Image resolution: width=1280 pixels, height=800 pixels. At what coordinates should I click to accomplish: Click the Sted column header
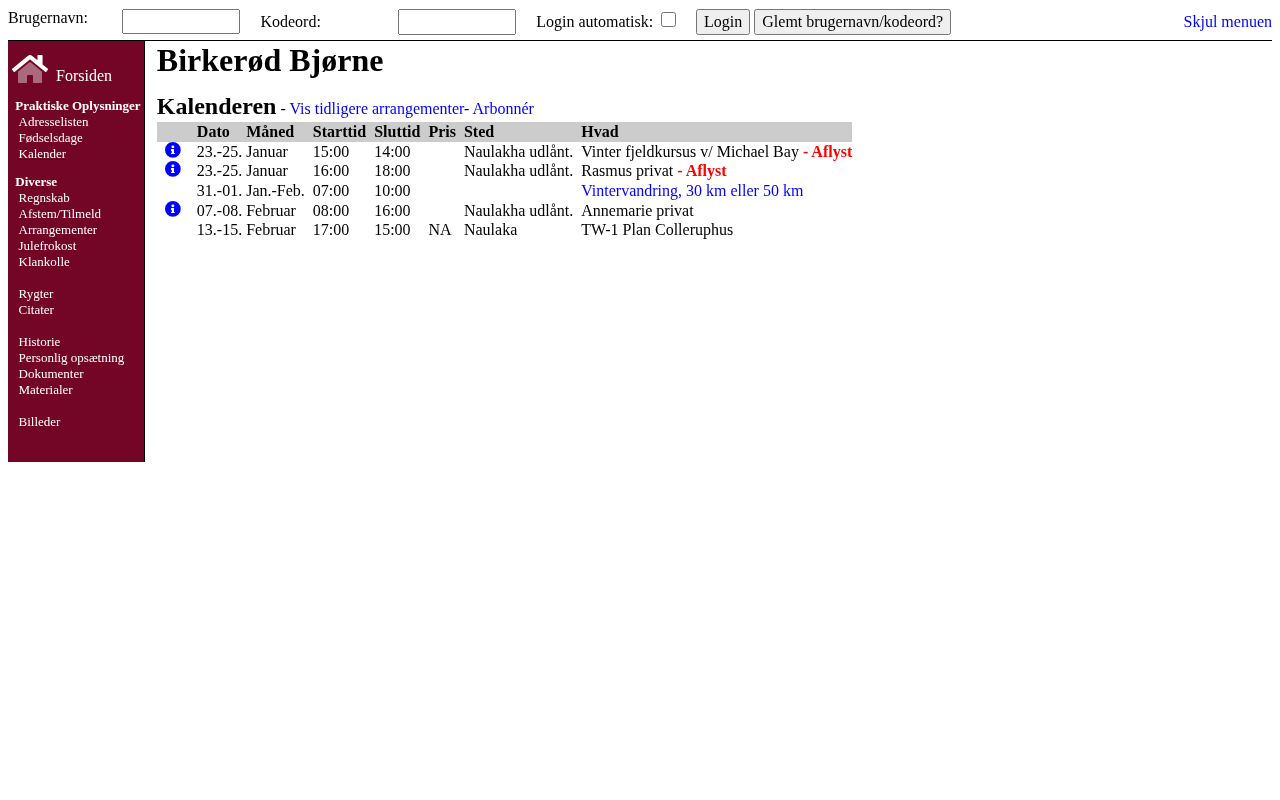tap(479, 132)
